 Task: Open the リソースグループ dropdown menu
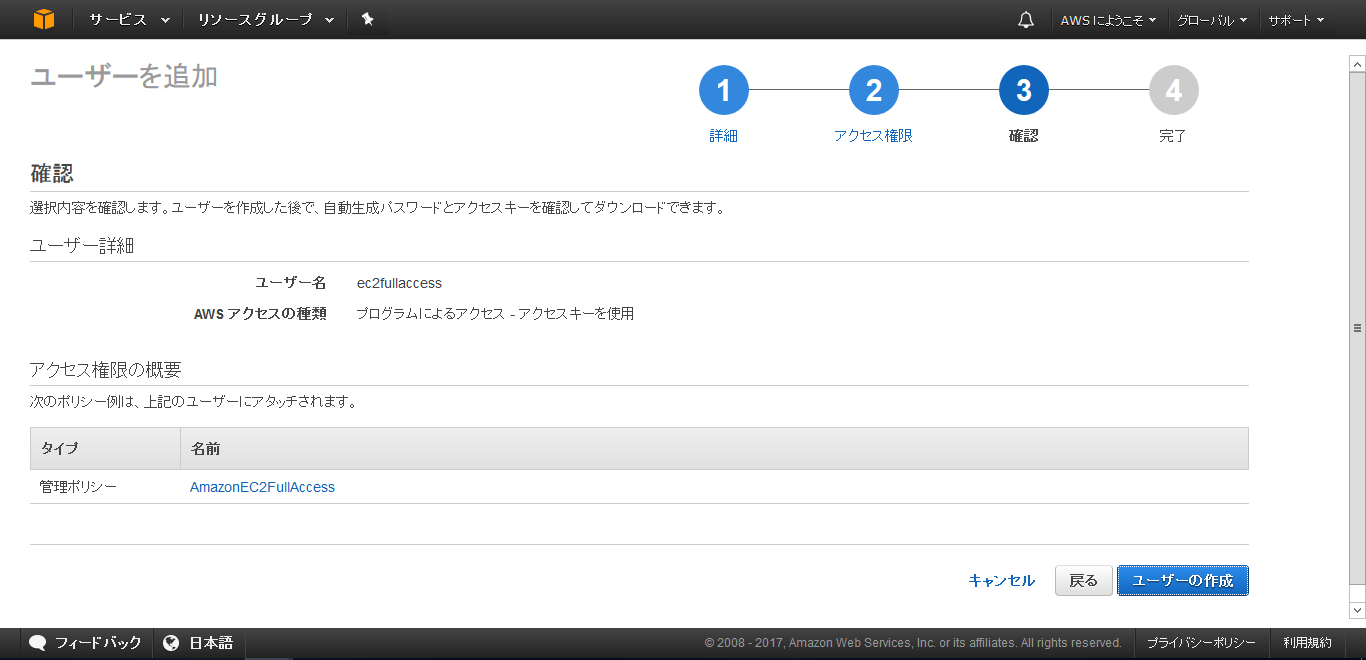265,19
